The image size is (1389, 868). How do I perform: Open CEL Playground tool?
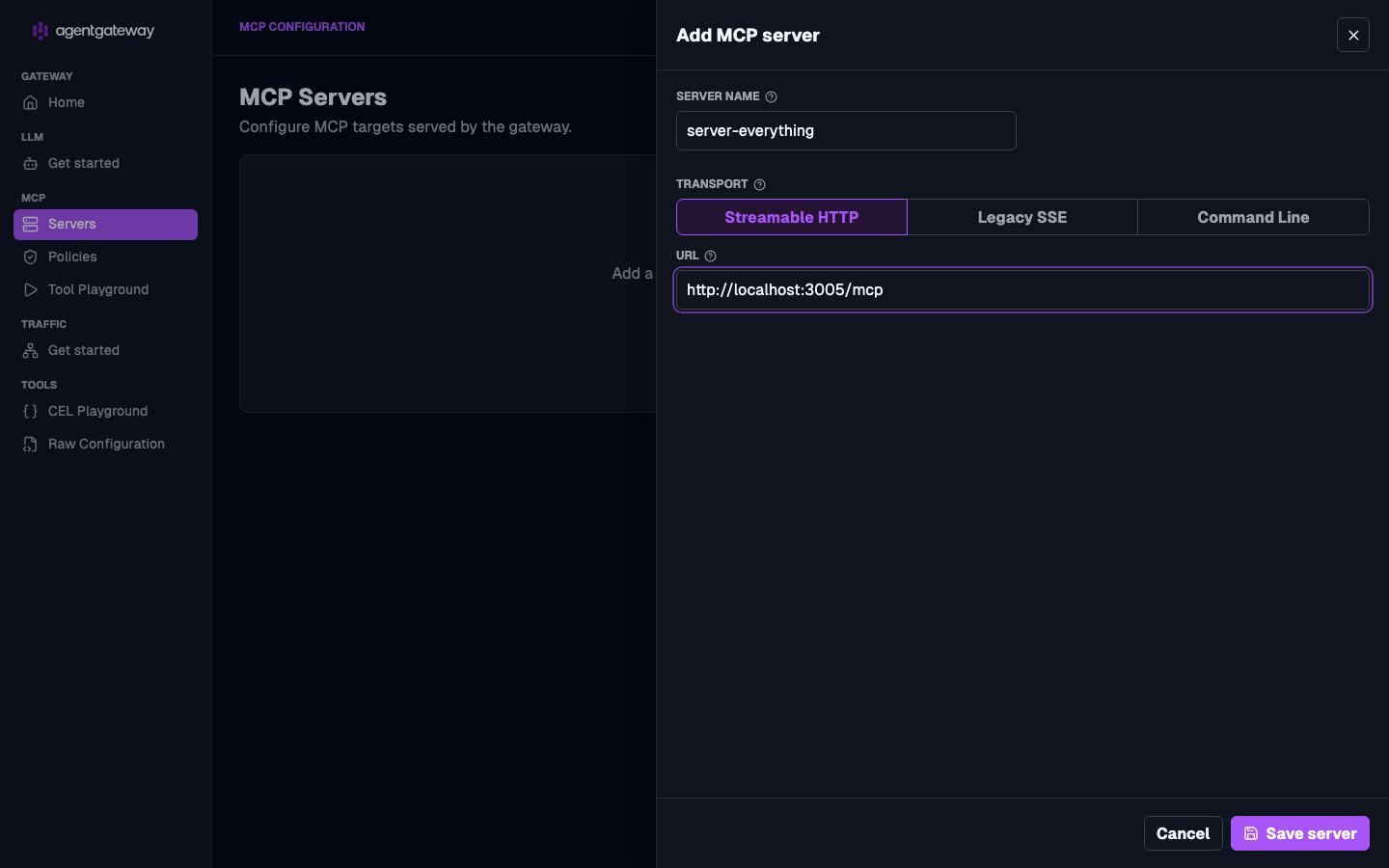pos(105,411)
